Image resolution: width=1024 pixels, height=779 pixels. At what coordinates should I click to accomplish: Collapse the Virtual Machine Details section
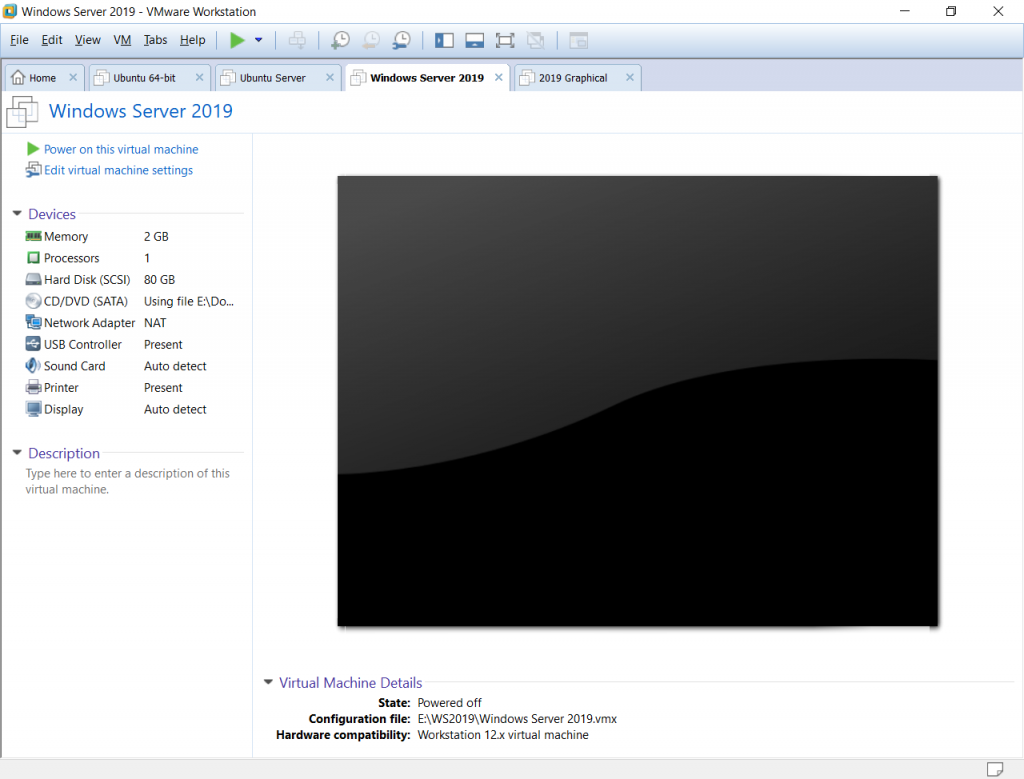[268, 682]
